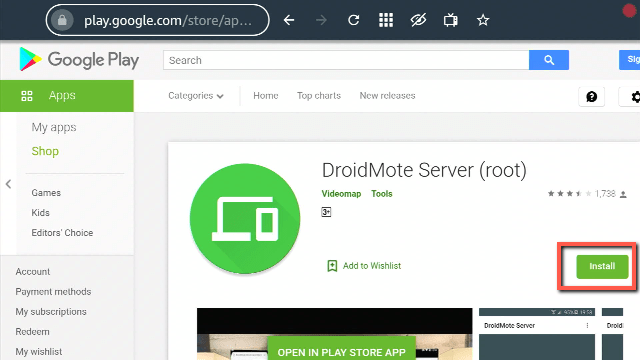This screenshot has height=360, width=640.
Task: Open the Redeem link
Action: pos(32,331)
